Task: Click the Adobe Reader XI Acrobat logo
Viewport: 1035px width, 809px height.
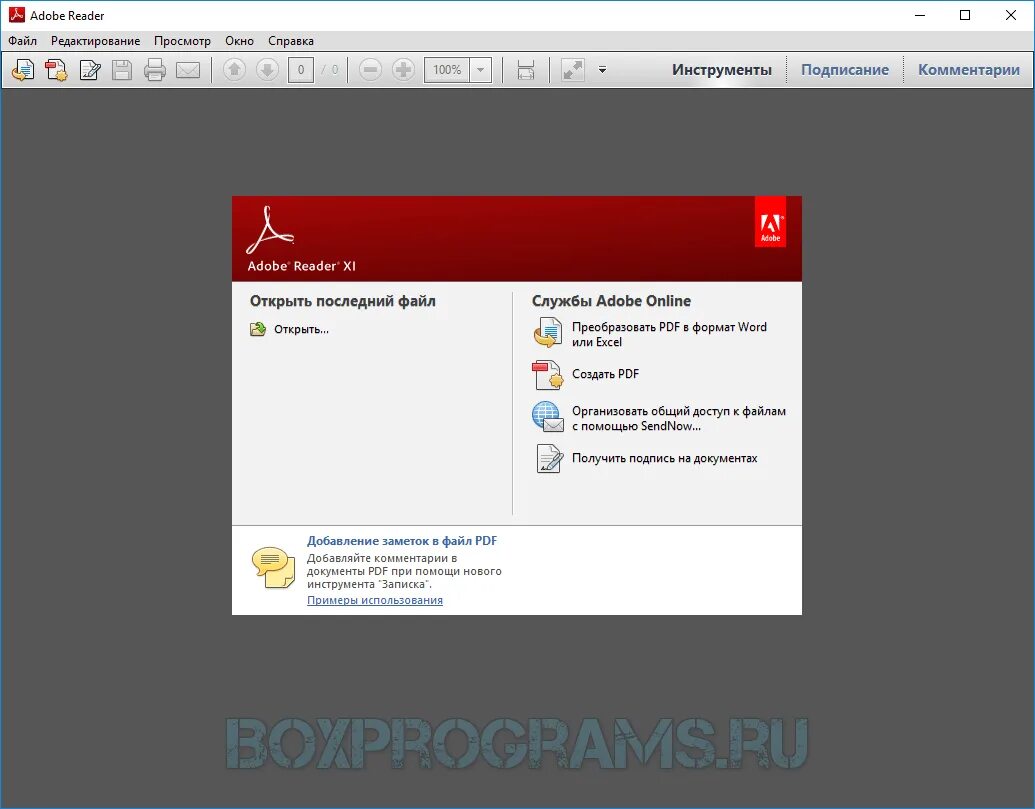Action: coord(270,230)
